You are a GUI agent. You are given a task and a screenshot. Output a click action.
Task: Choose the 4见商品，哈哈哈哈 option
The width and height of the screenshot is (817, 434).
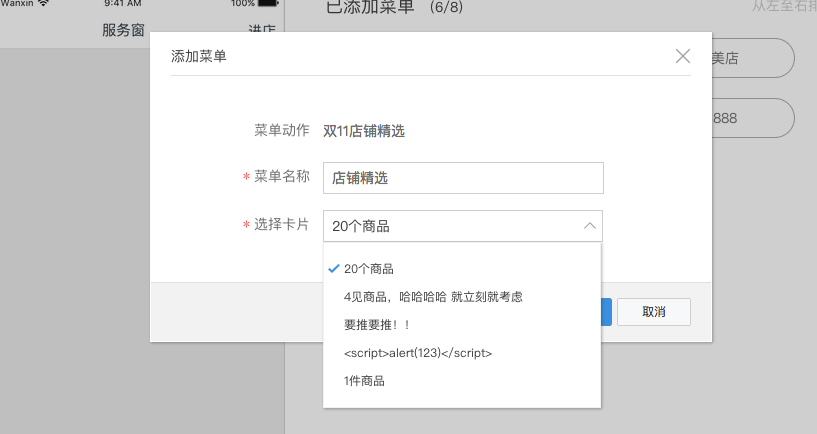pos(432,297)
